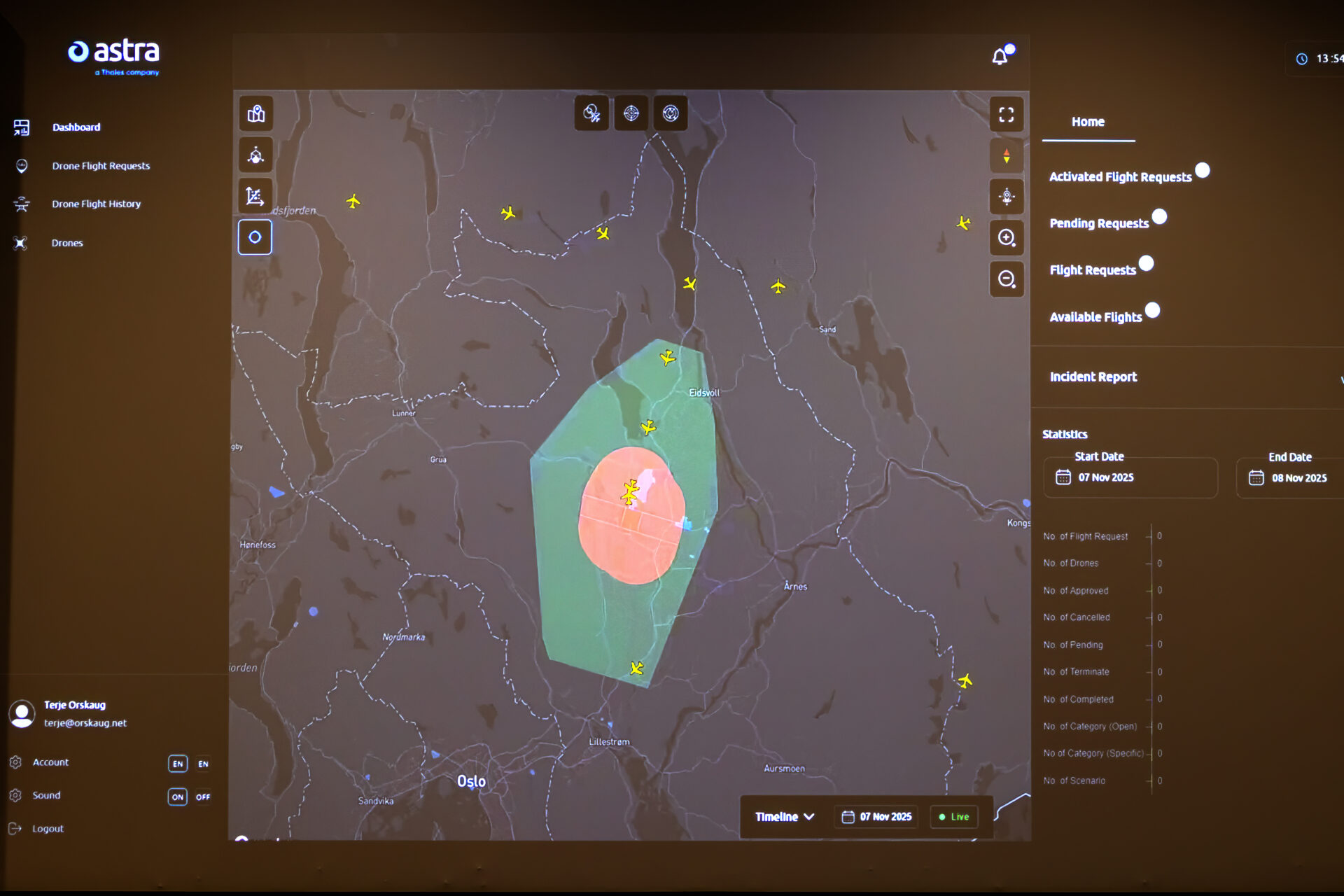Open the map layers icon
Screen dimensions: 1344x896
pos(256,113)
